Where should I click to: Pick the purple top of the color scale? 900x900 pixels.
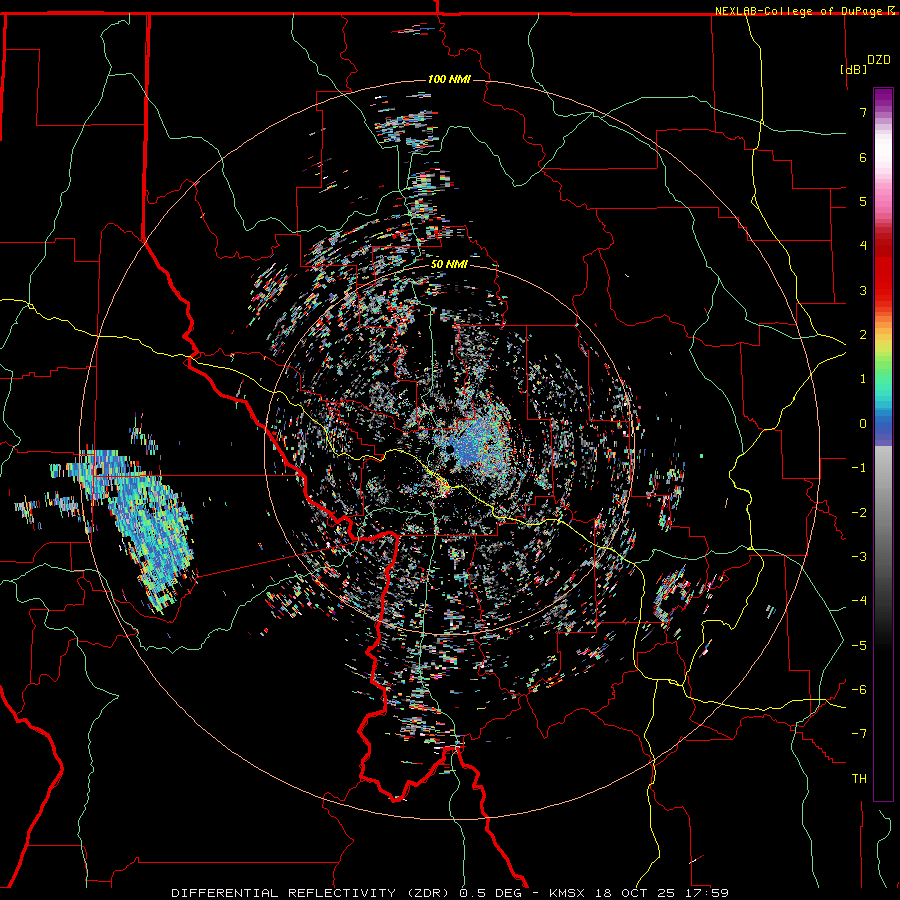pyautogui.click(x=883, y=98)
